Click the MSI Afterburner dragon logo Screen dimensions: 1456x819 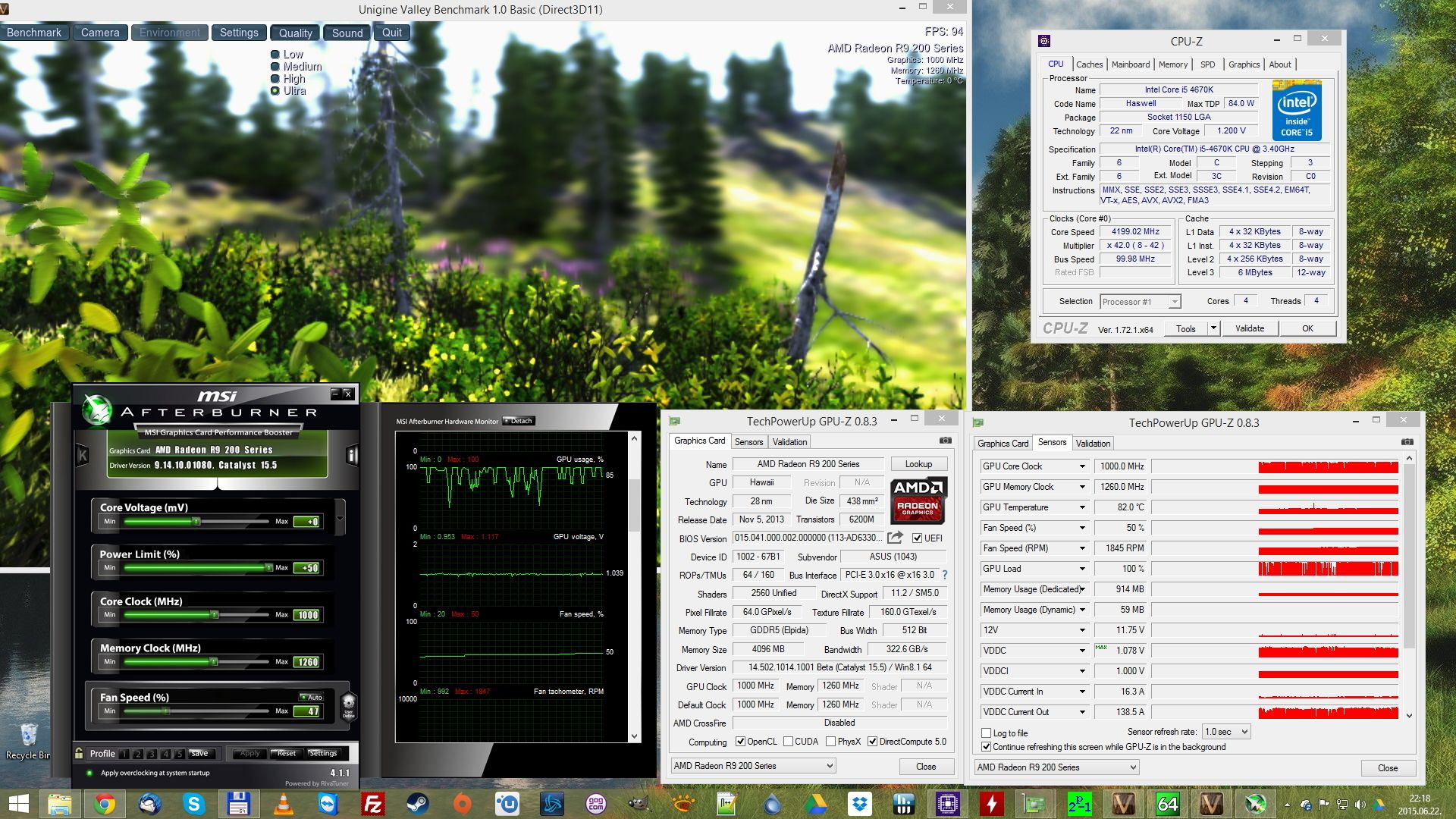click(97, 409)
